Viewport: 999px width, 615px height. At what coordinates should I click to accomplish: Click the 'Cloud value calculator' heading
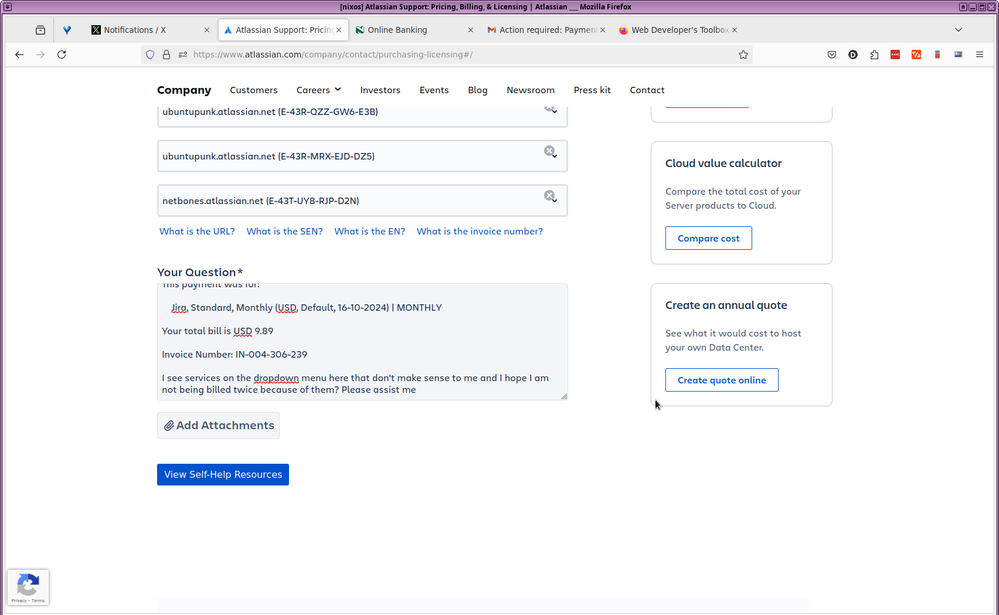coord(723,163)
